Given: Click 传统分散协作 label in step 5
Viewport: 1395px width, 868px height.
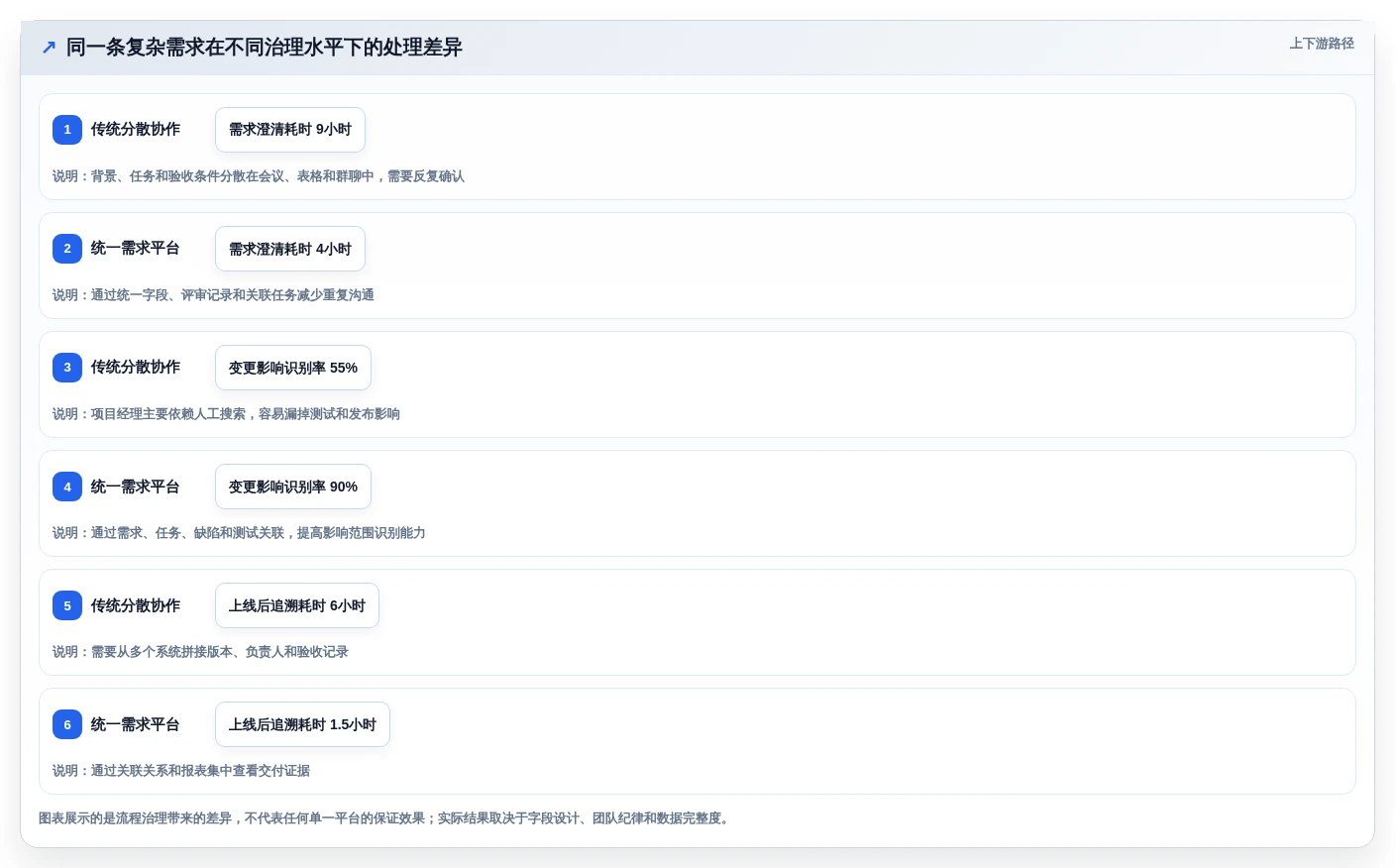Looking at the screenshot, I should pos(136,605).
